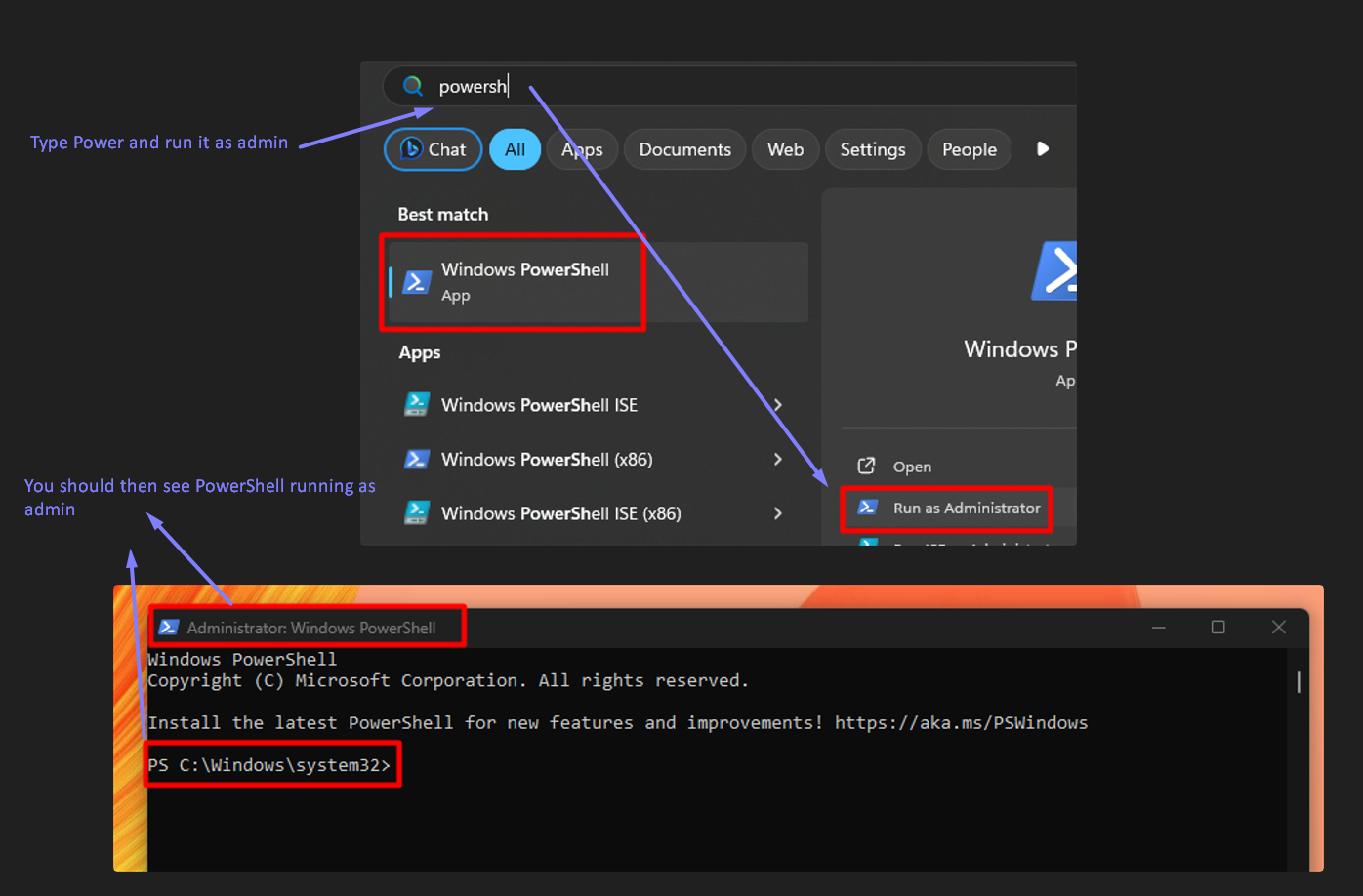
Task: Click the Copyright Microsoft Corporation line
Action: [x=448, y=681]
